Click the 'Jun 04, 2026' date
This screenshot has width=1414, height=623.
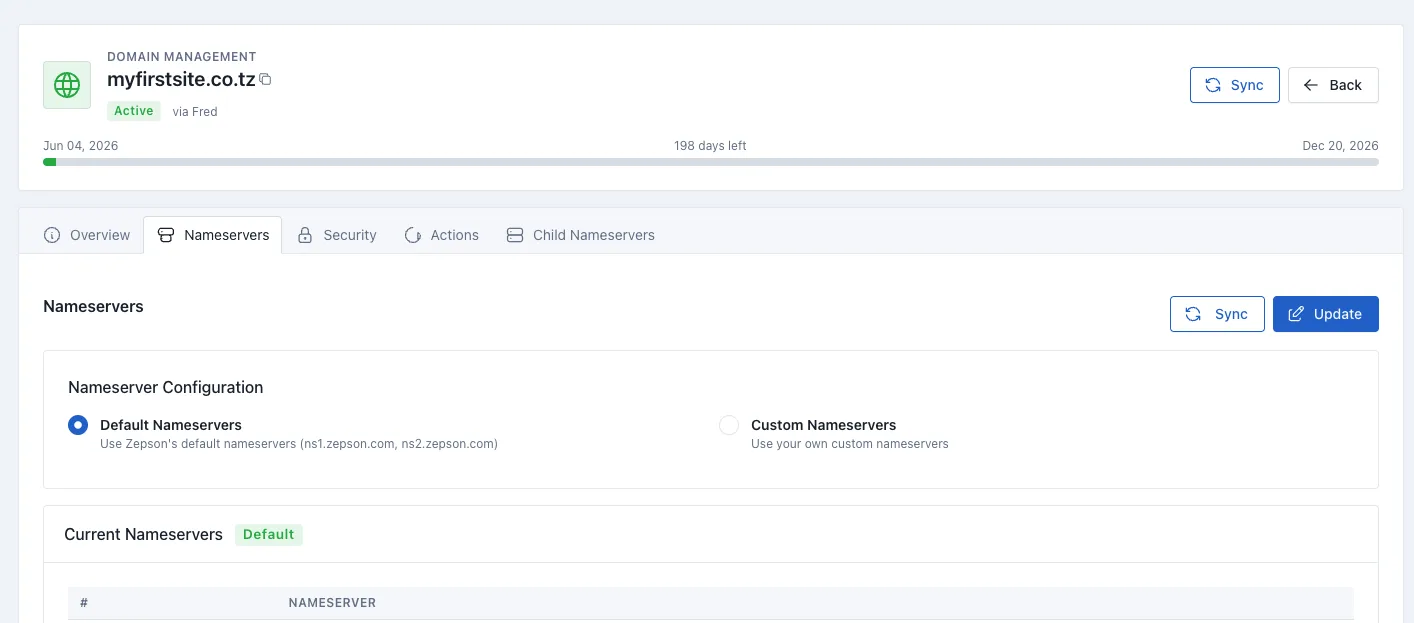[81, 146]
